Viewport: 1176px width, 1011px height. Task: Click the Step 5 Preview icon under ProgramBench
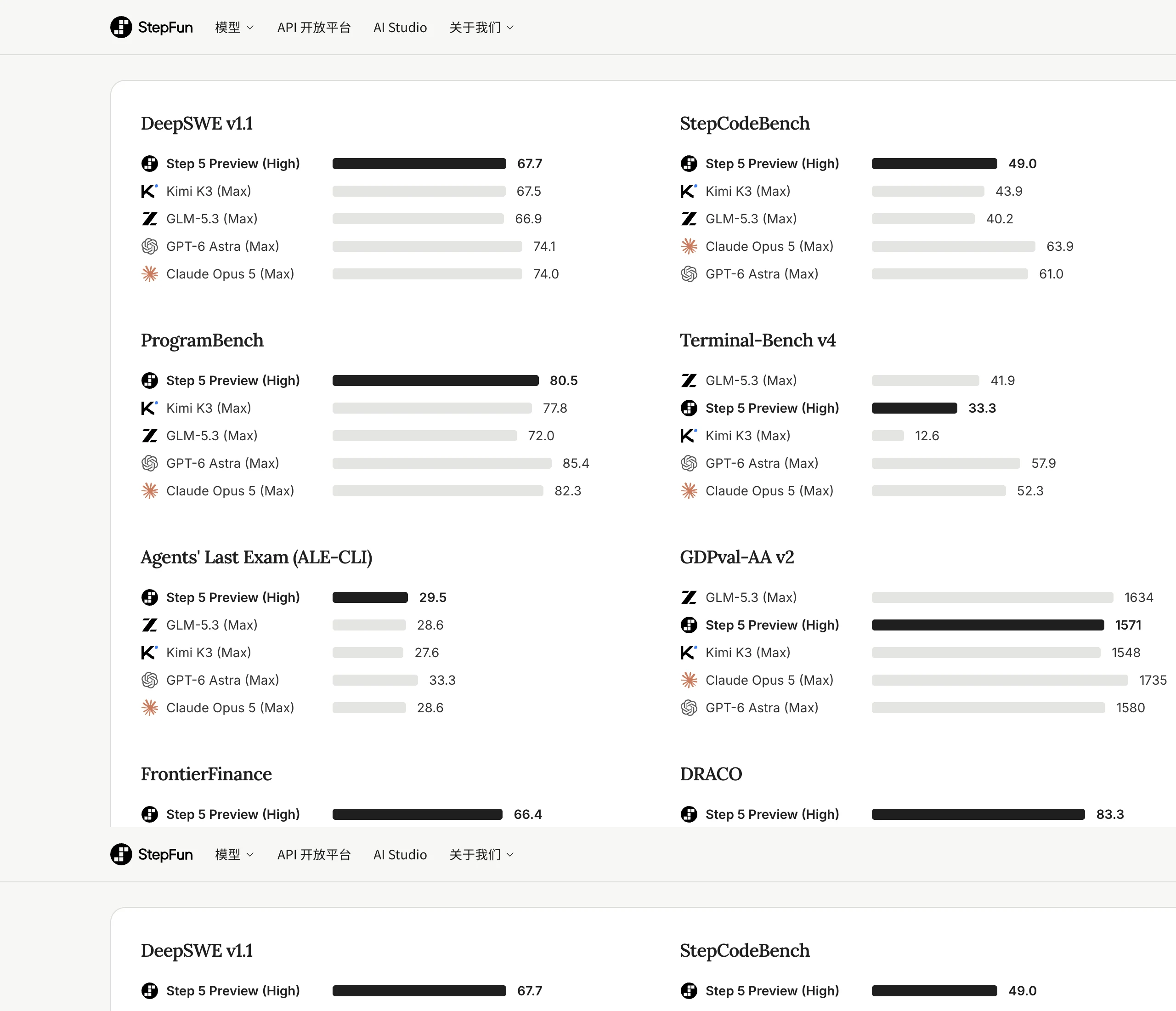tap(149, 381)
